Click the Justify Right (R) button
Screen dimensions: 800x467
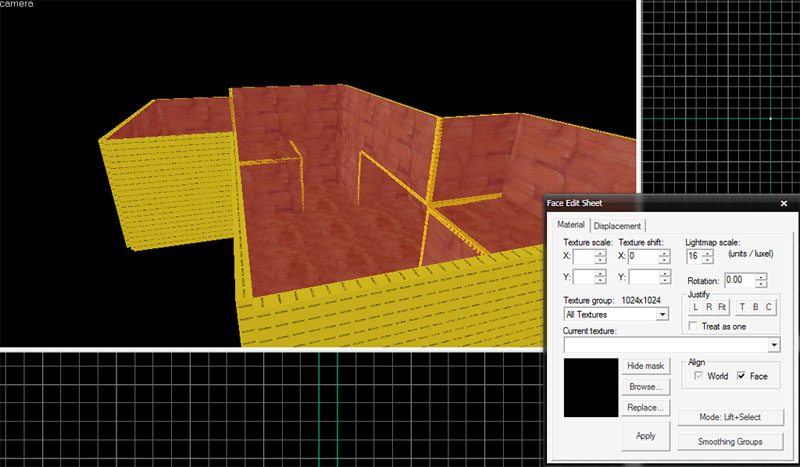click(708, 307)
